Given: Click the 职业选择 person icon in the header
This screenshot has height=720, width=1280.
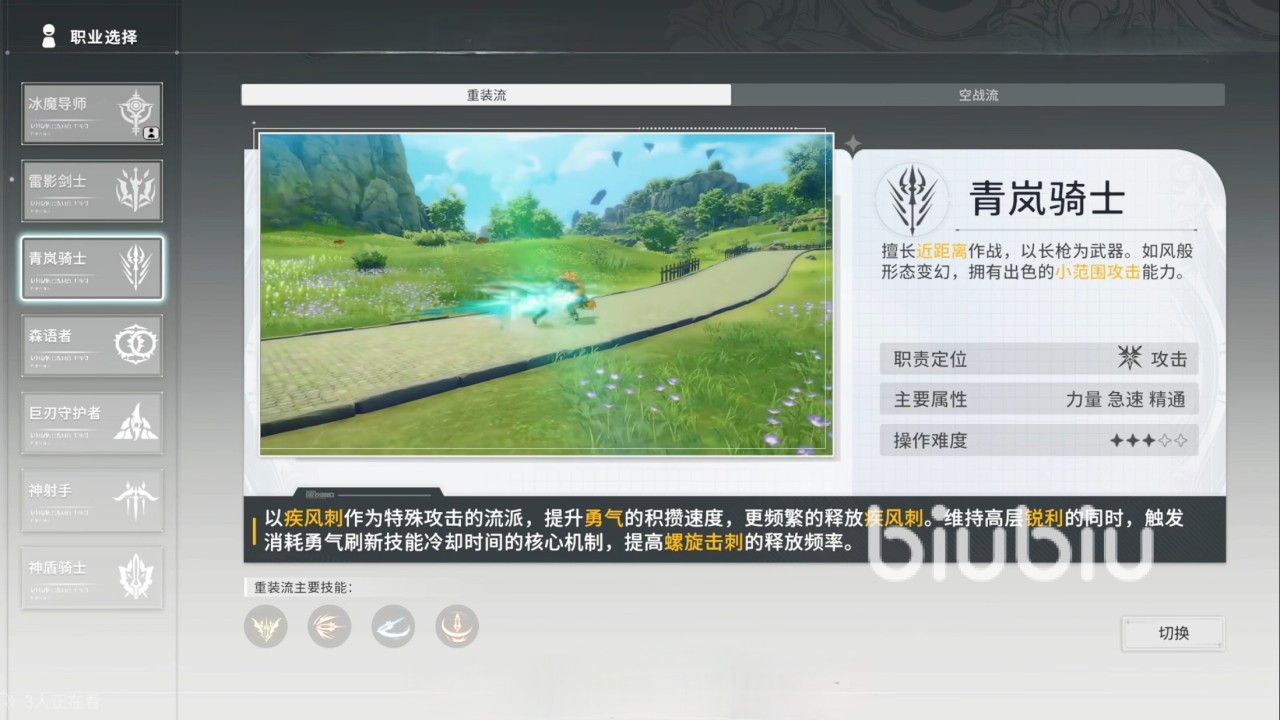Looking at the screenshot, I should pyautogui.click(x=47, y=37).
